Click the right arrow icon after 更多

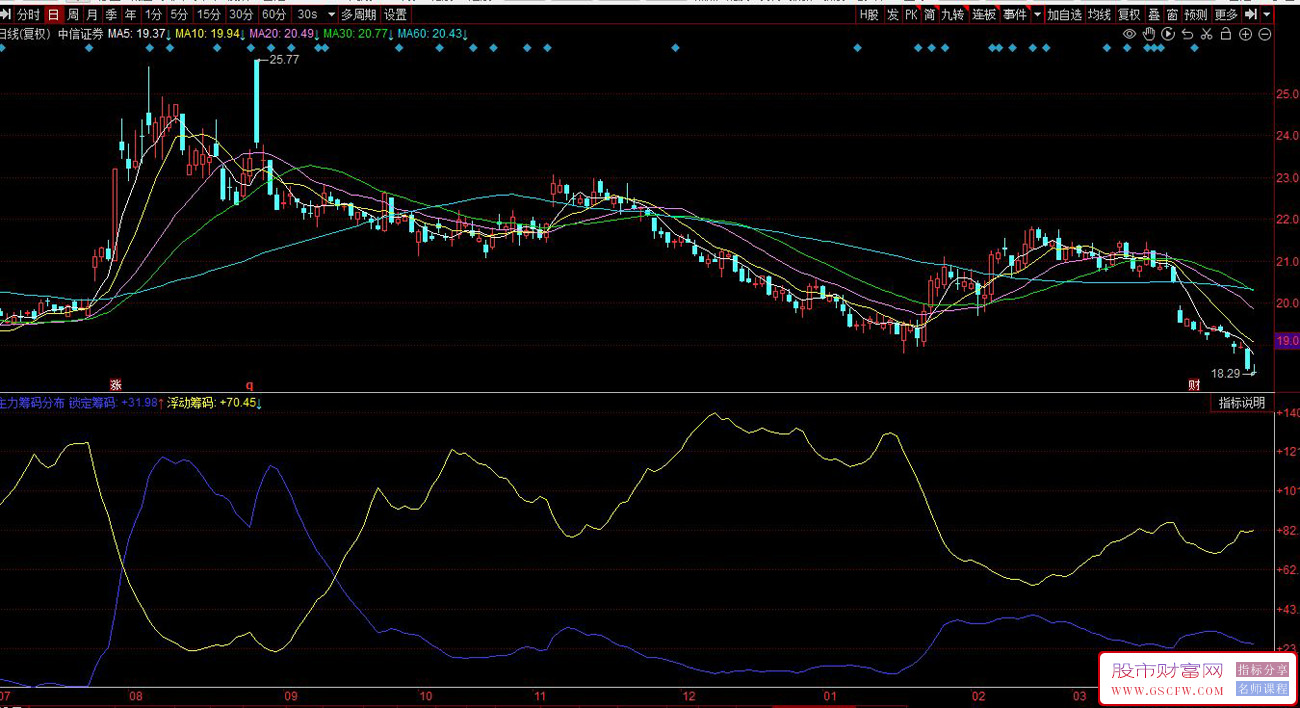[1250, 15]
